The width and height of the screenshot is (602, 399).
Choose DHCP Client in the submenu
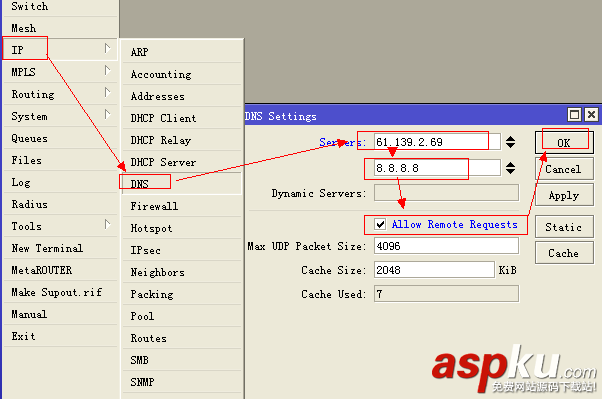pyautogui.click(x=182, y=118)
